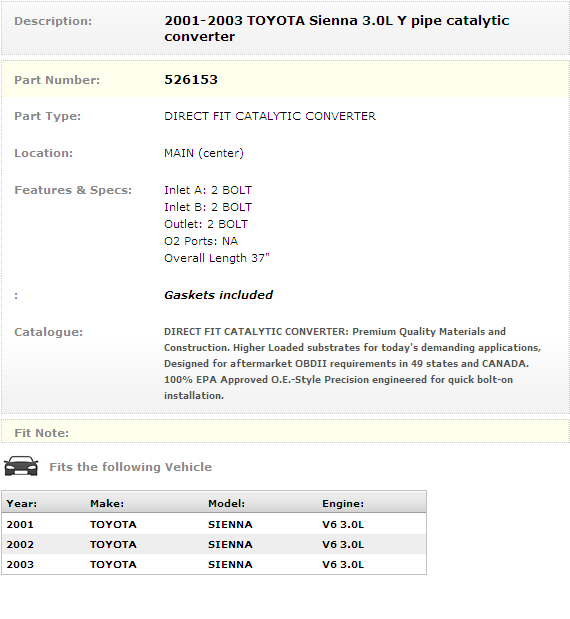Click the Catalogue description paragraph
Screen dimensions: 570x619
click(x=352, y=364)
